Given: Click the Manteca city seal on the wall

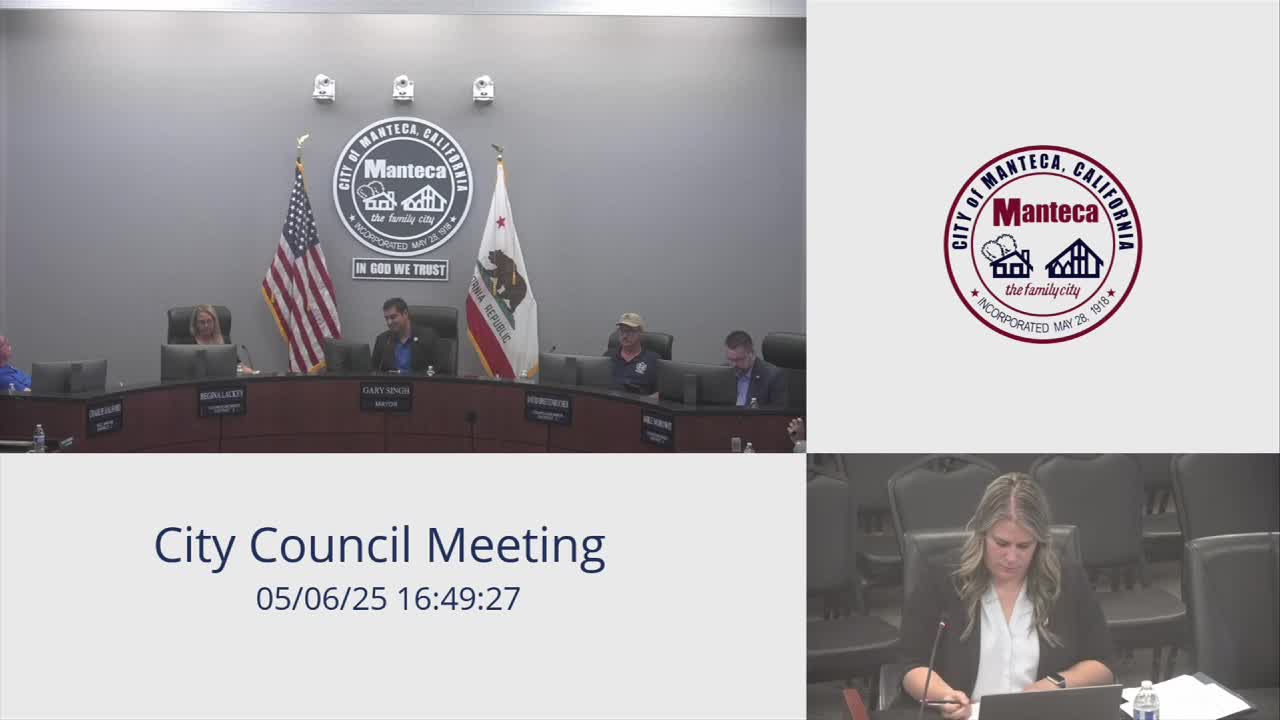Looking at the screenshot, I should (402, 186).
